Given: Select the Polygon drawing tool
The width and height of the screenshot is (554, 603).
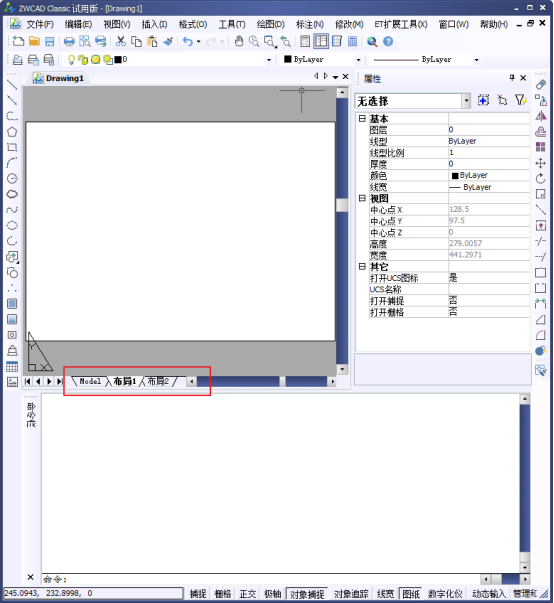Looking at the screenshot, I should [12, 132].
